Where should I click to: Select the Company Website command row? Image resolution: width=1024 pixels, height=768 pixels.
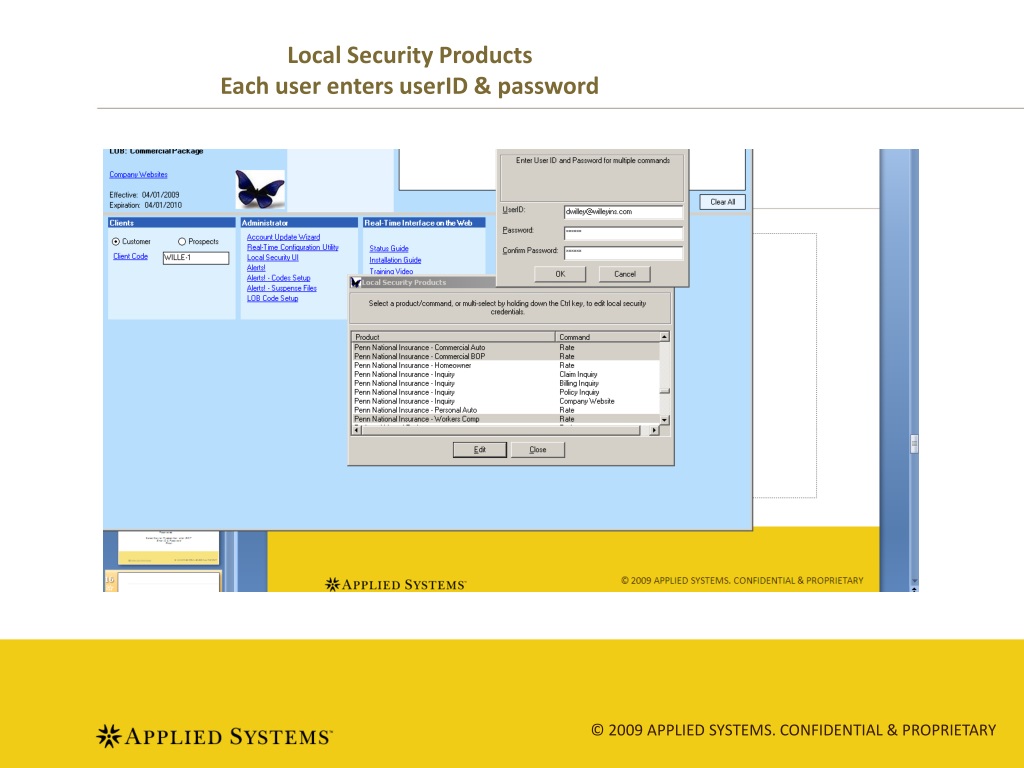(x=505, y=402)
